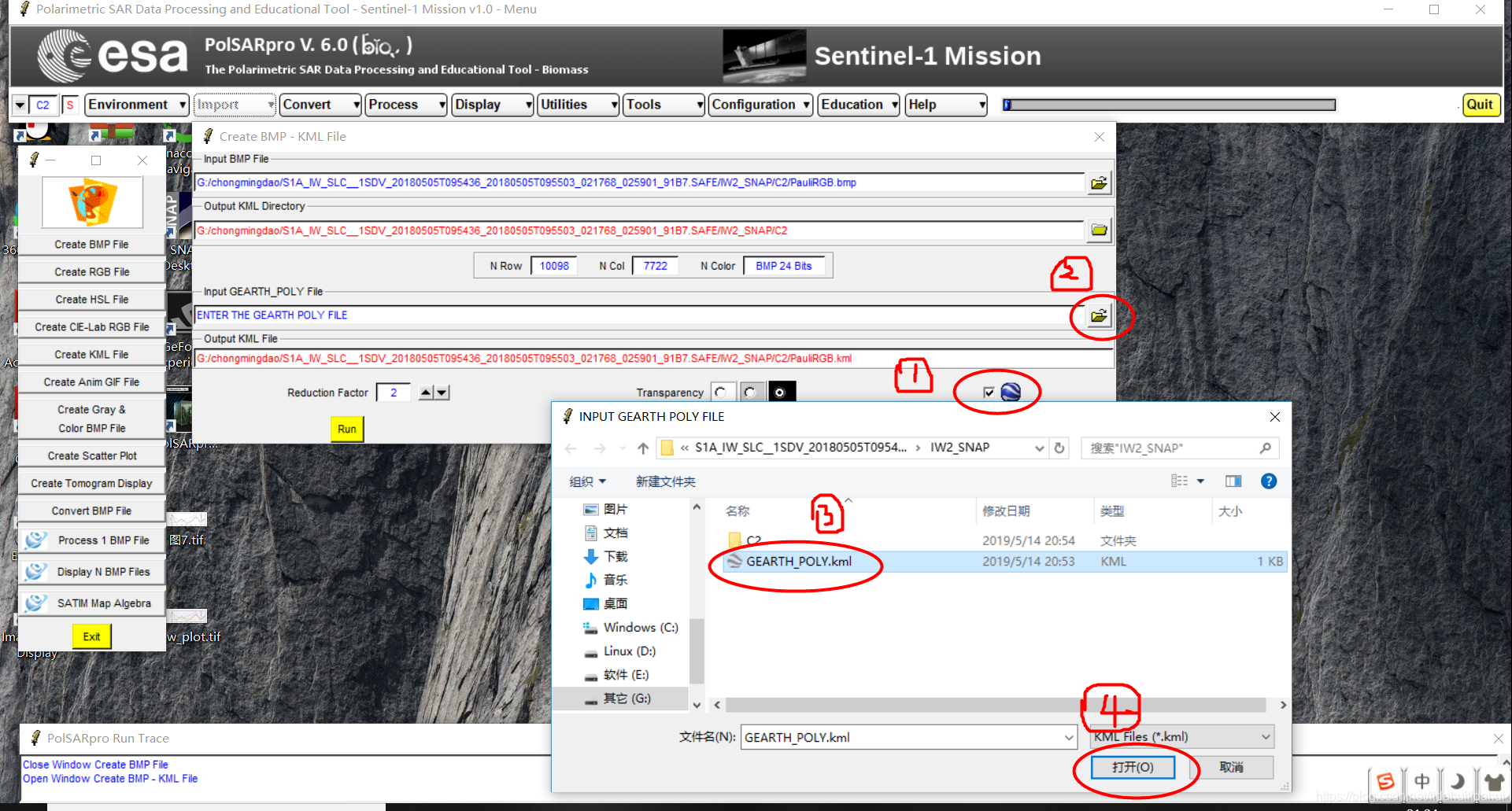The height and width of the screenshot is (811, 1512).
Task: Select the first Transparency radio button
Action: [x=720, y=392]
